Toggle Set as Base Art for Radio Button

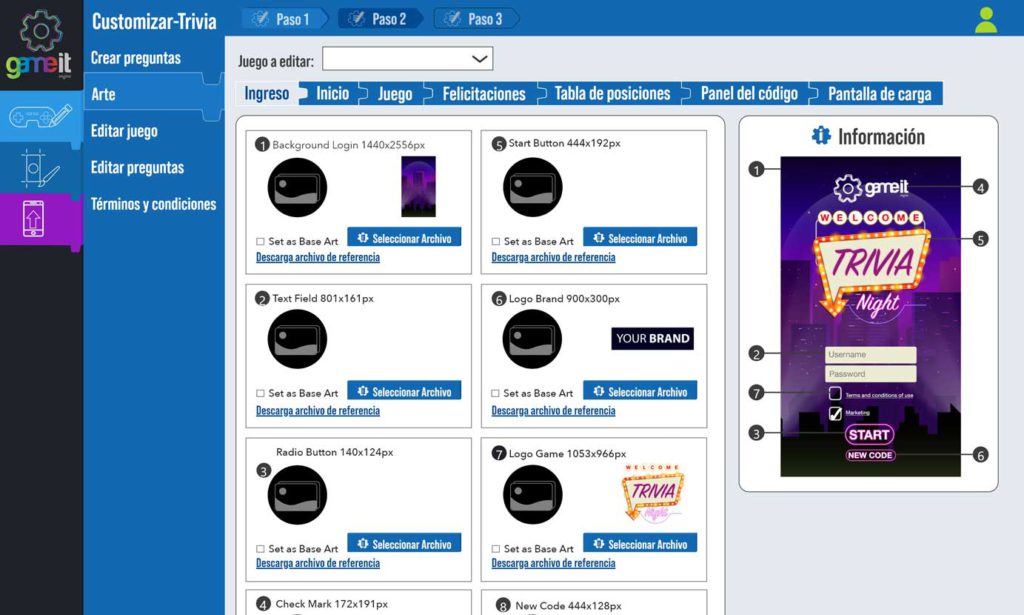click(261, 549)
